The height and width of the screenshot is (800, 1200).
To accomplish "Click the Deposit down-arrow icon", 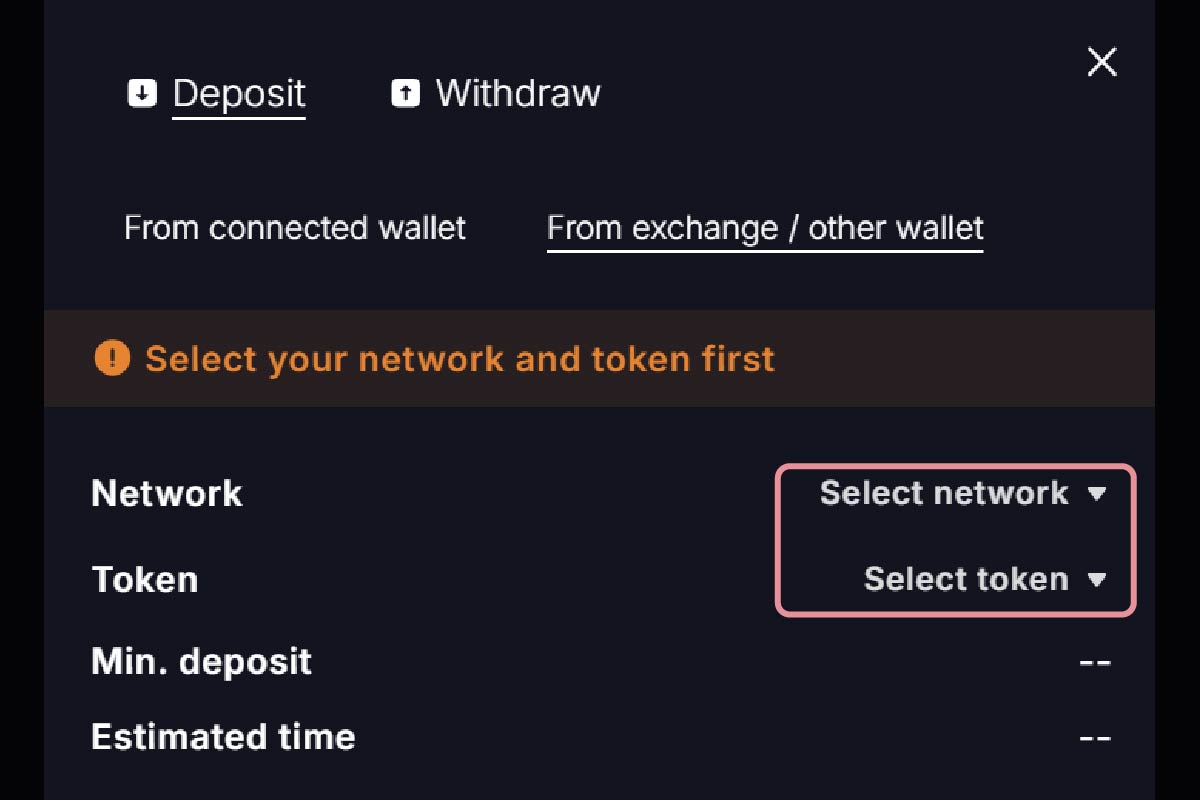I will [142, 94].
